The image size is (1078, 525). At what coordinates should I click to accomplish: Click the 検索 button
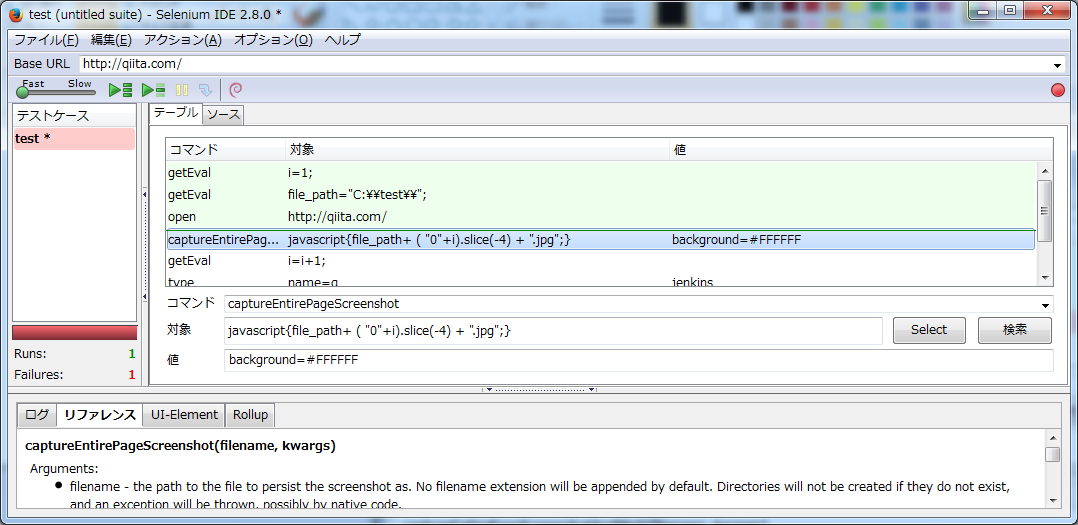[x=1015, y=330]
